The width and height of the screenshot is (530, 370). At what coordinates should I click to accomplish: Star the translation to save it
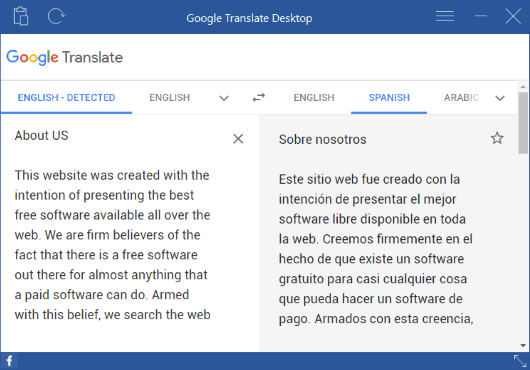click(x=497, y=138)
